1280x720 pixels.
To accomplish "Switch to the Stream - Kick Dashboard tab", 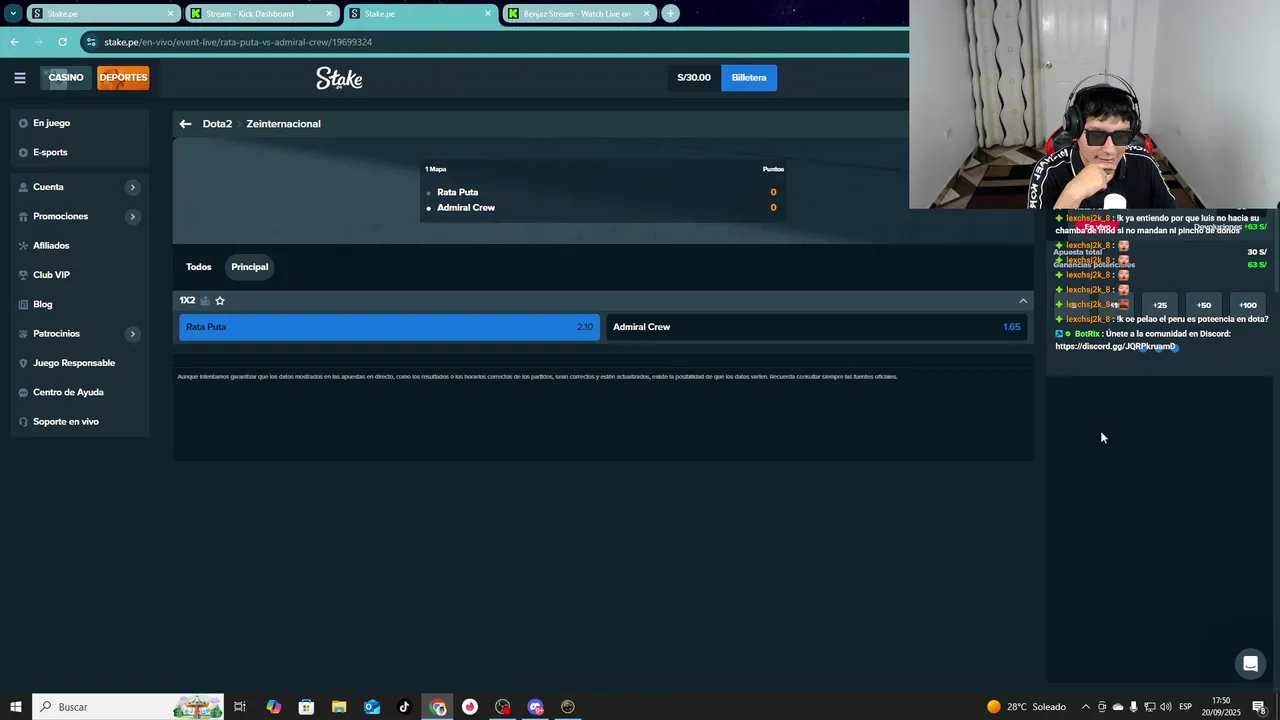I will 262,14.
